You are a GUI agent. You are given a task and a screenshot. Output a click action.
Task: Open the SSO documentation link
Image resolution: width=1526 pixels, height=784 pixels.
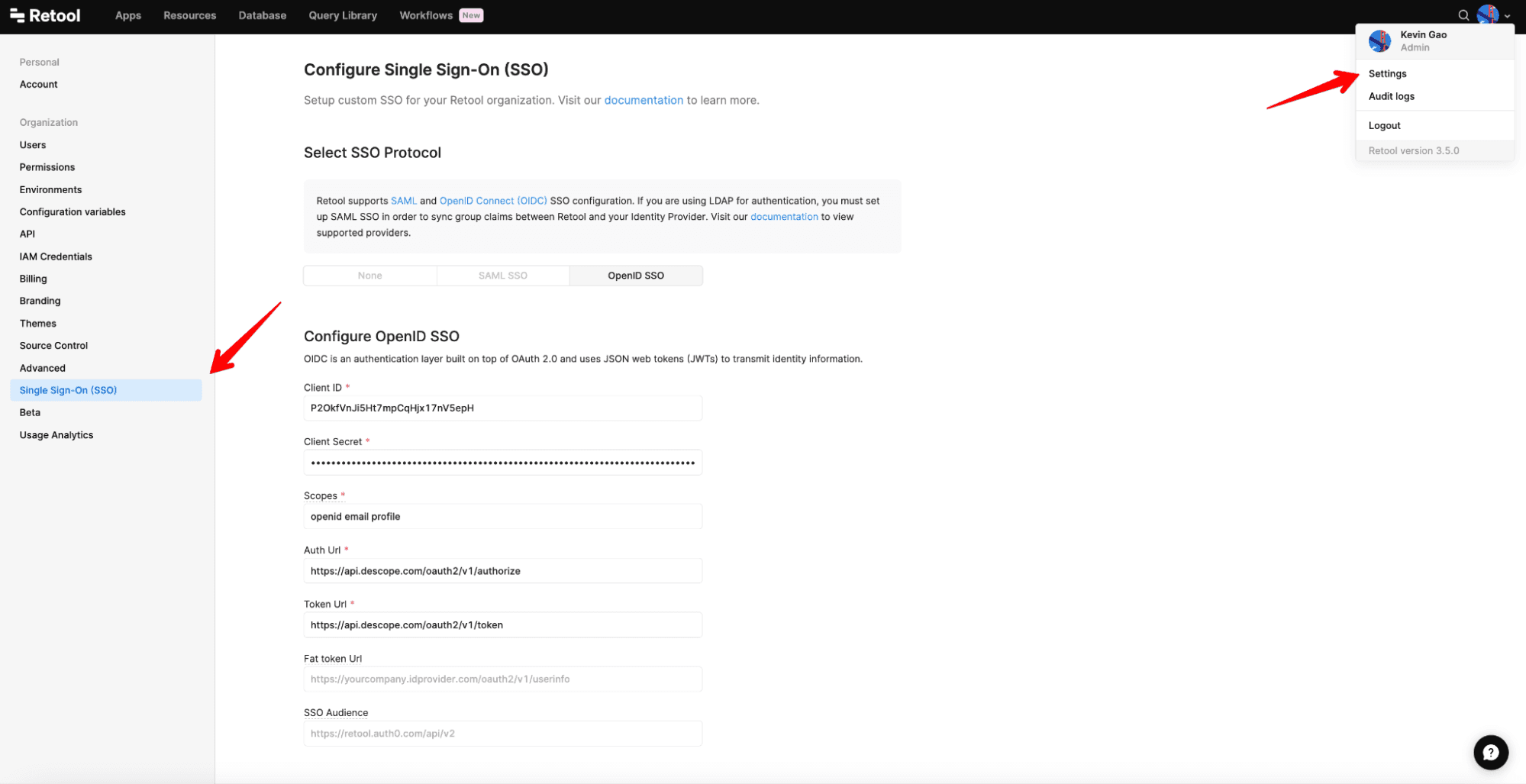(x=644, y=100)
